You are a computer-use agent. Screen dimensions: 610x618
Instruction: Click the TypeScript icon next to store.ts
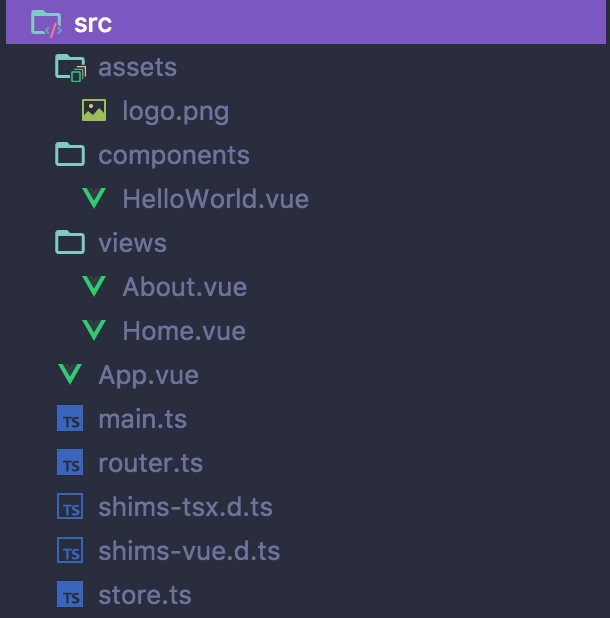[70, 594]
